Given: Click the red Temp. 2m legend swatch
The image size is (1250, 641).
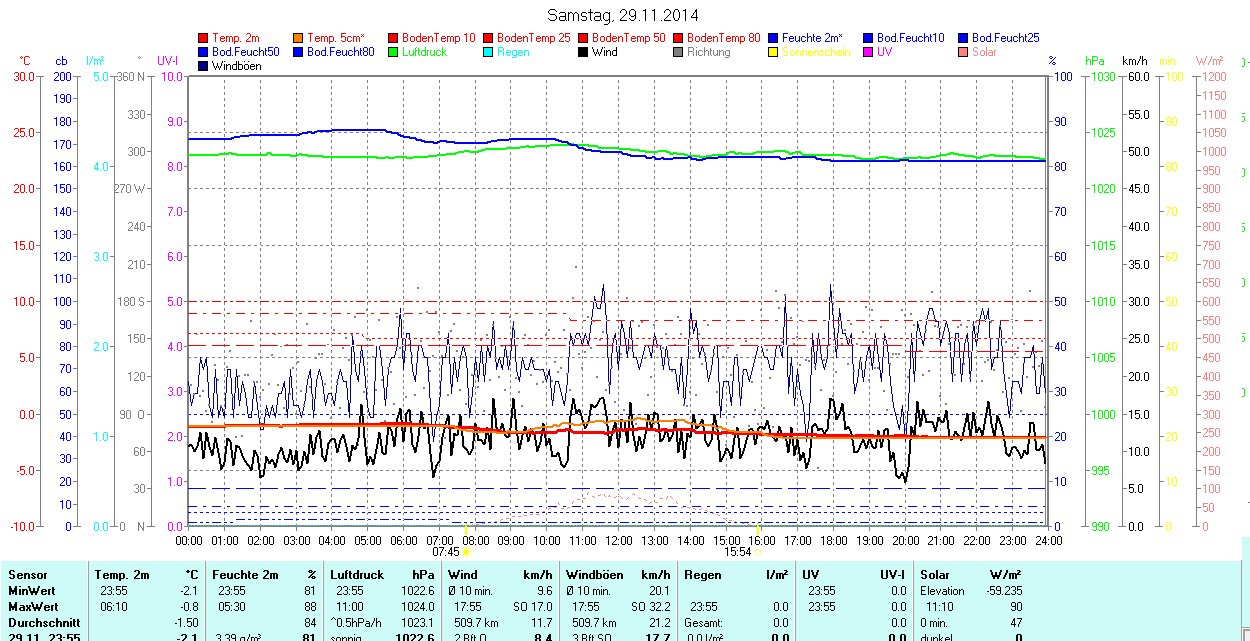Looking at the screenshot, I should pos(203,38).
